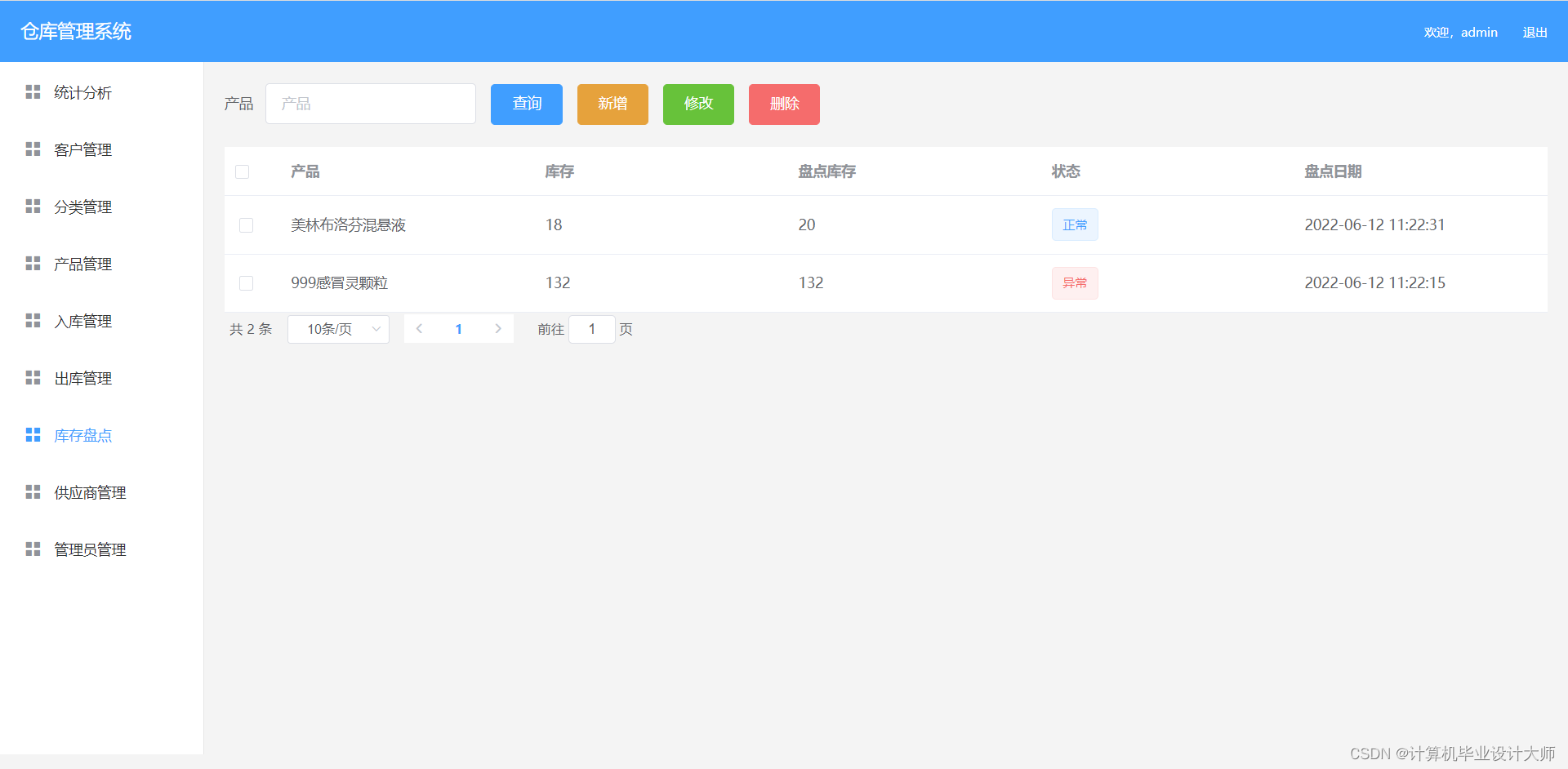Check the row for 999感冒灵颗粒
Image resolution: width=1568 pixels, height=769 pixels.
click(x=246, y=283)
